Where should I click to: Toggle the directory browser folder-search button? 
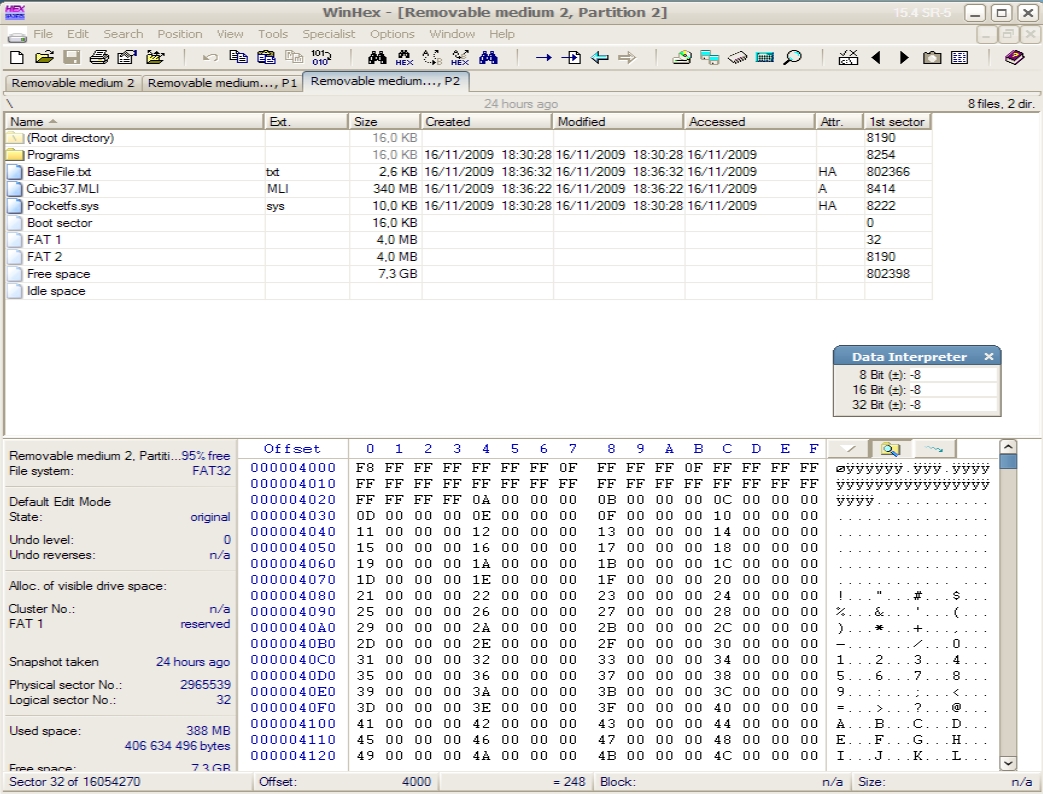tap(890, 449)
